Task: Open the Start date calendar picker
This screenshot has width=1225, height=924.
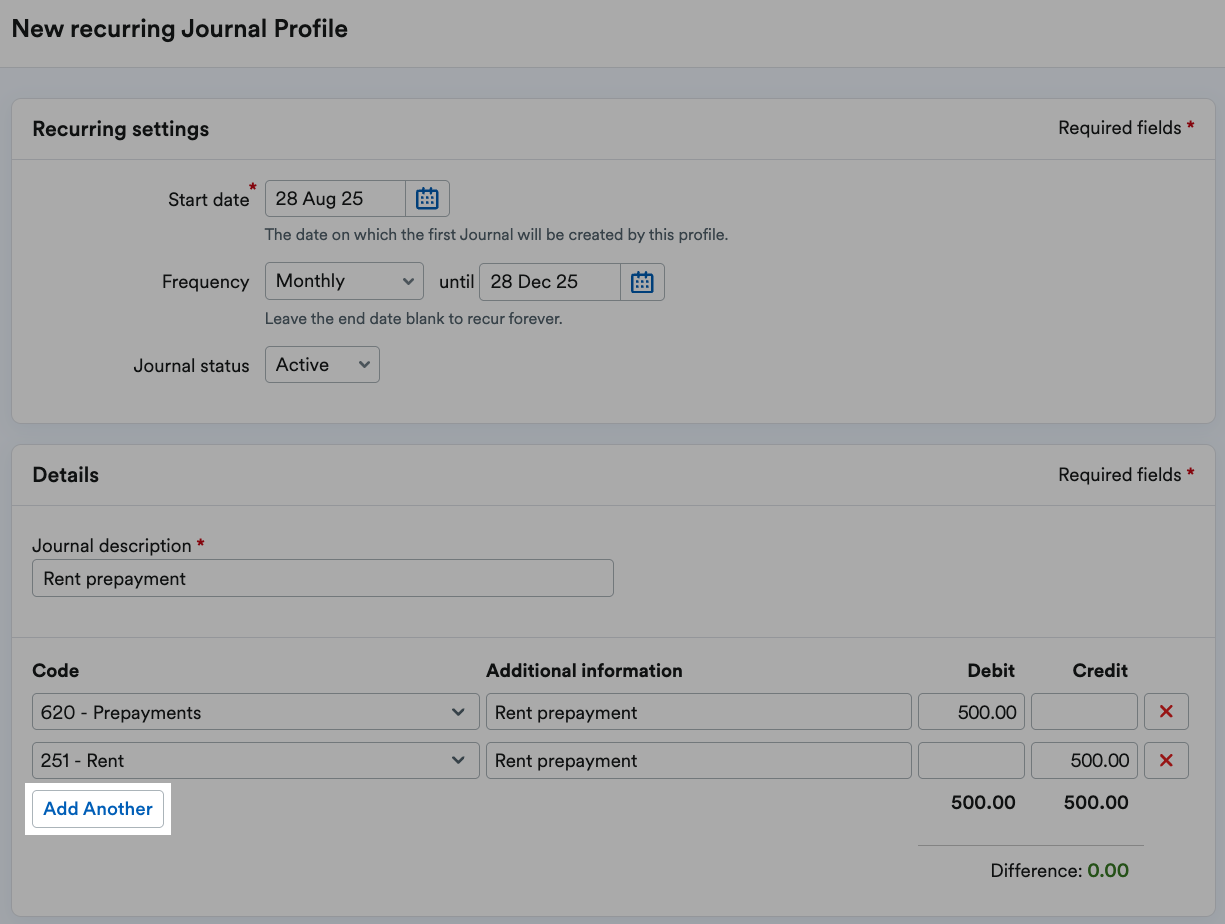Action: [x=427, y=198]
